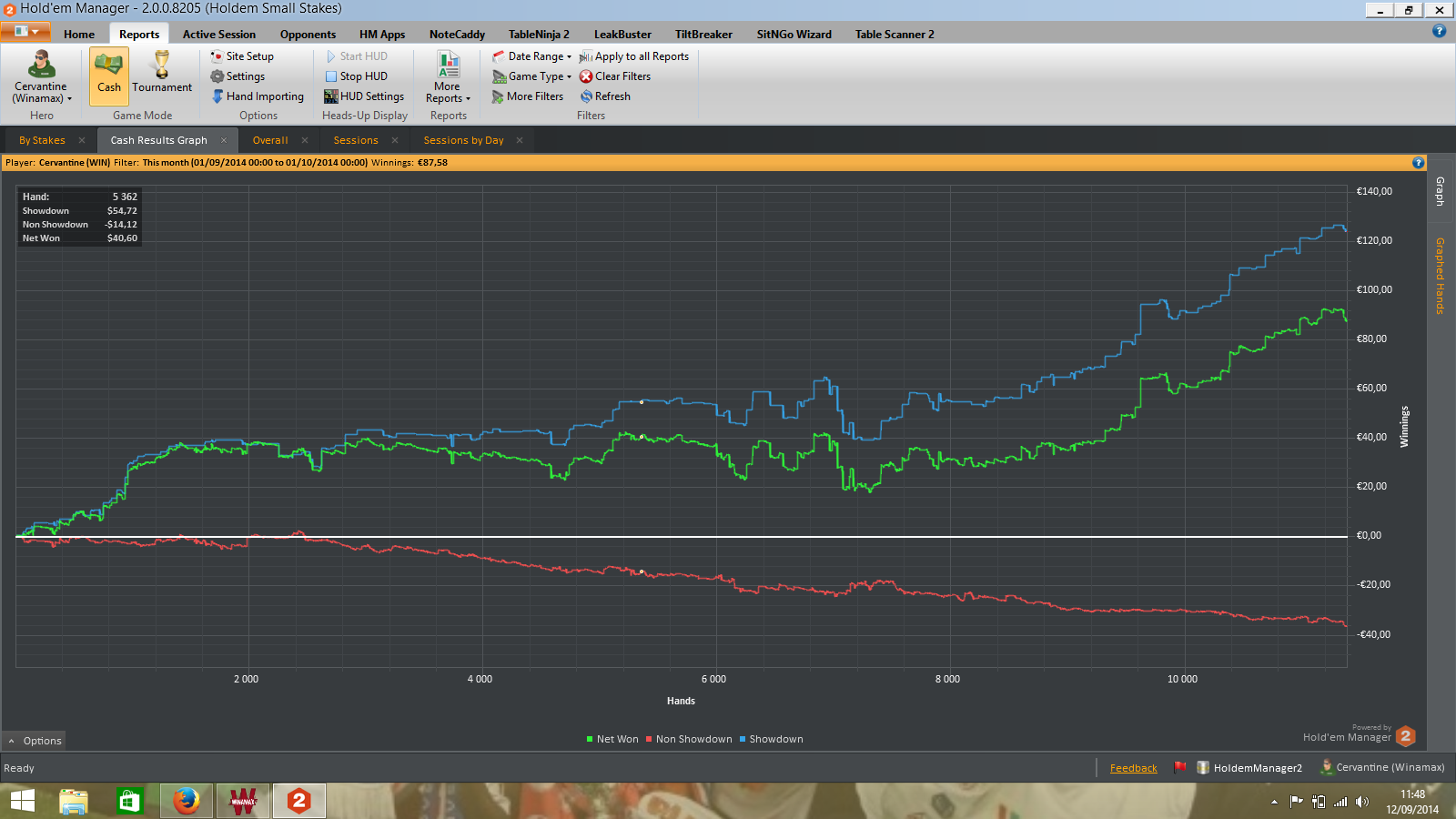Image resolution: width=1456 pixels, height=819 pixels.
Task: Open the LeakBuster tab
Action: point(622,35)
